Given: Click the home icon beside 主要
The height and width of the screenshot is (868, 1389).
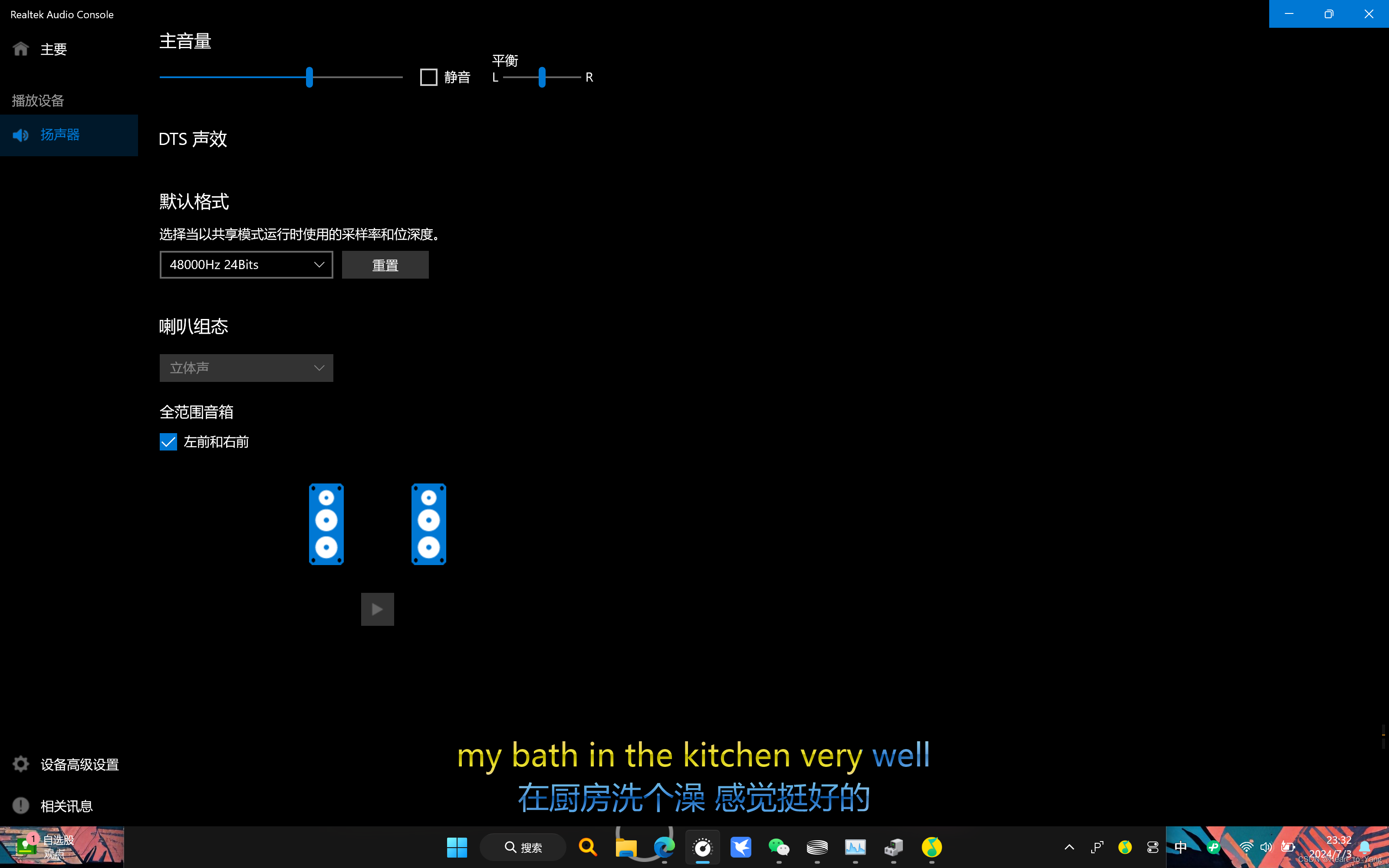Looking at the screenshot, I should [x=21, y=49].
